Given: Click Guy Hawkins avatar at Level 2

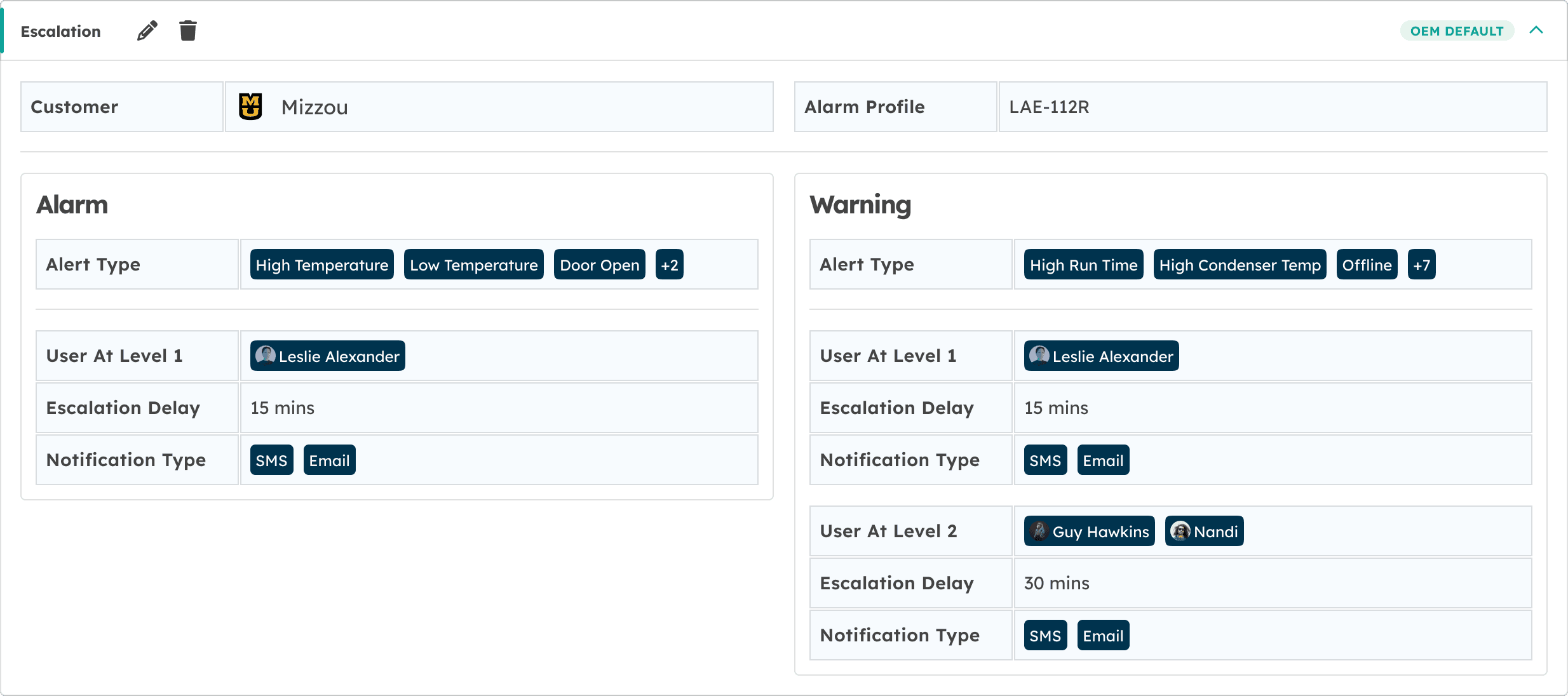Looking at the screenshot, I should 1039,531.
